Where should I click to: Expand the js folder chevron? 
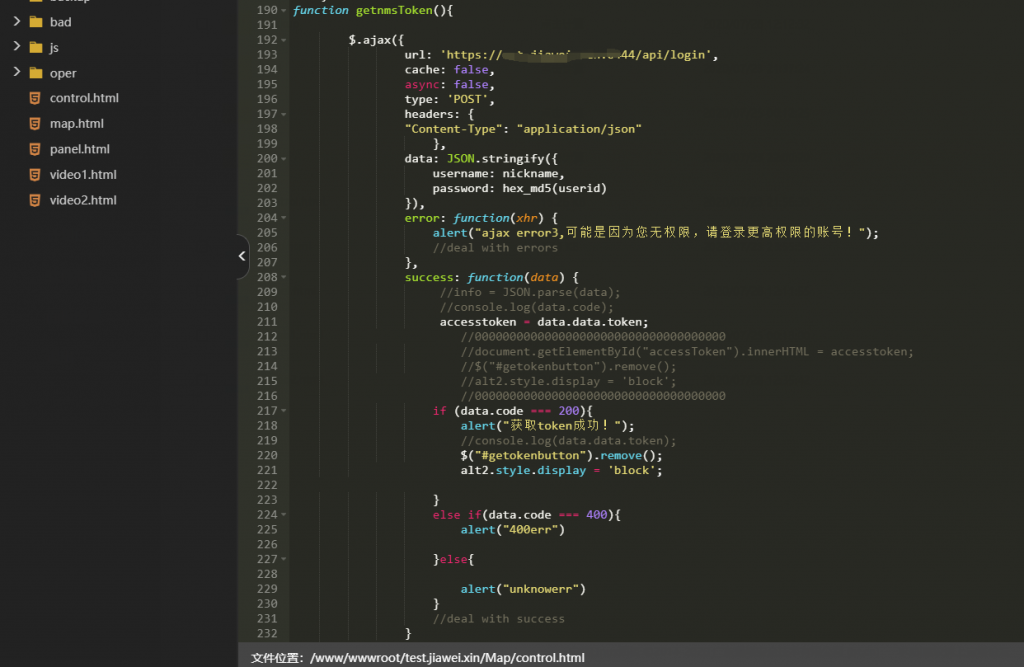tap(16, 47)
